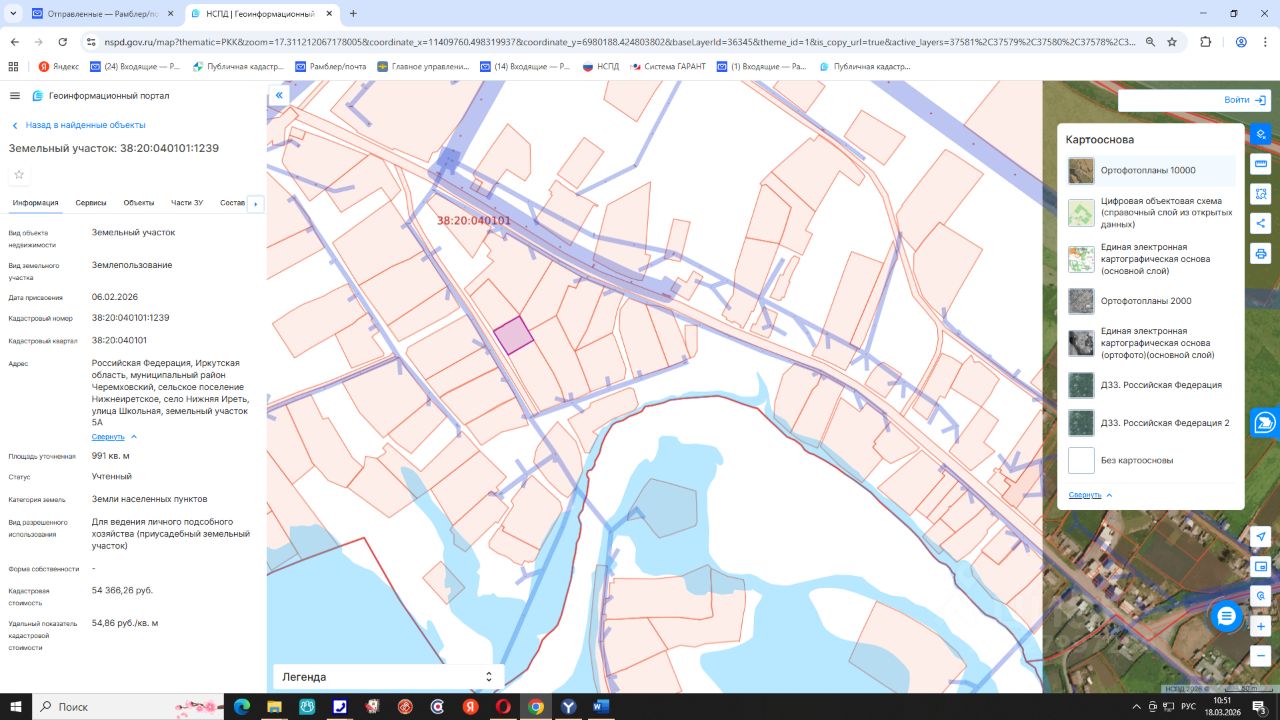
Task: Open the Части ЗУ tab
Action: pos(187,203)
